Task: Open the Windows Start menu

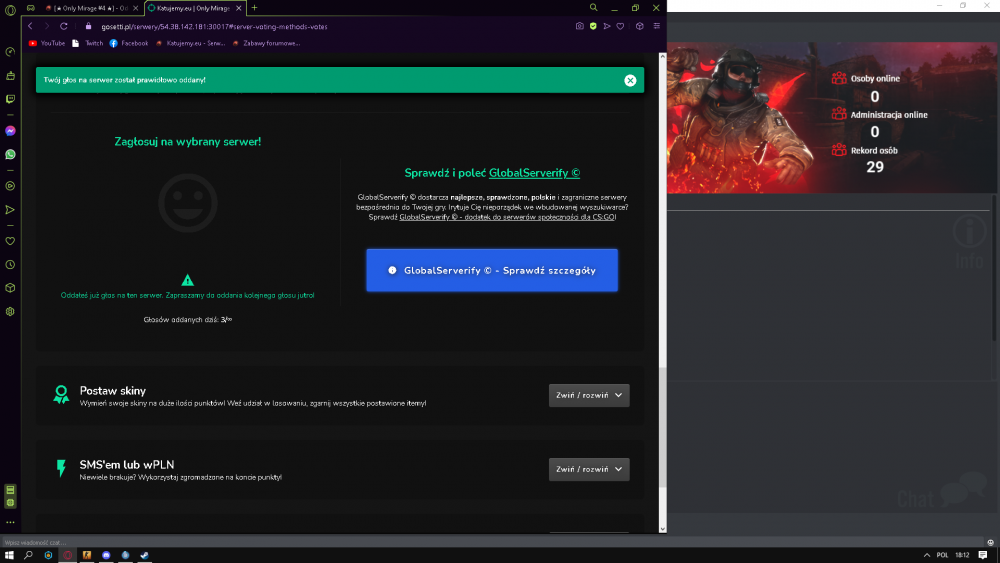Action: coord(9,555)
